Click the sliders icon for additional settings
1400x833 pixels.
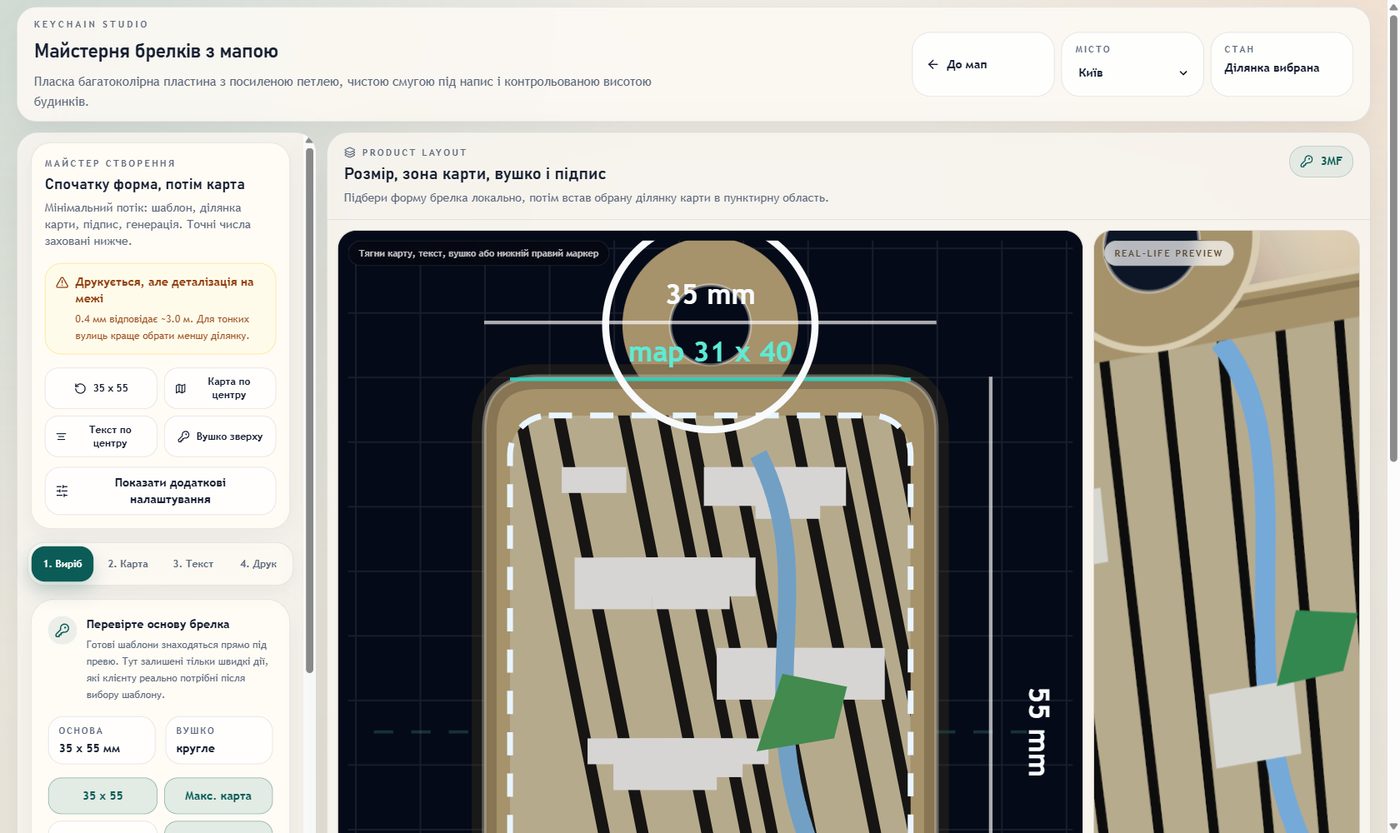click(x=62, y=491)
